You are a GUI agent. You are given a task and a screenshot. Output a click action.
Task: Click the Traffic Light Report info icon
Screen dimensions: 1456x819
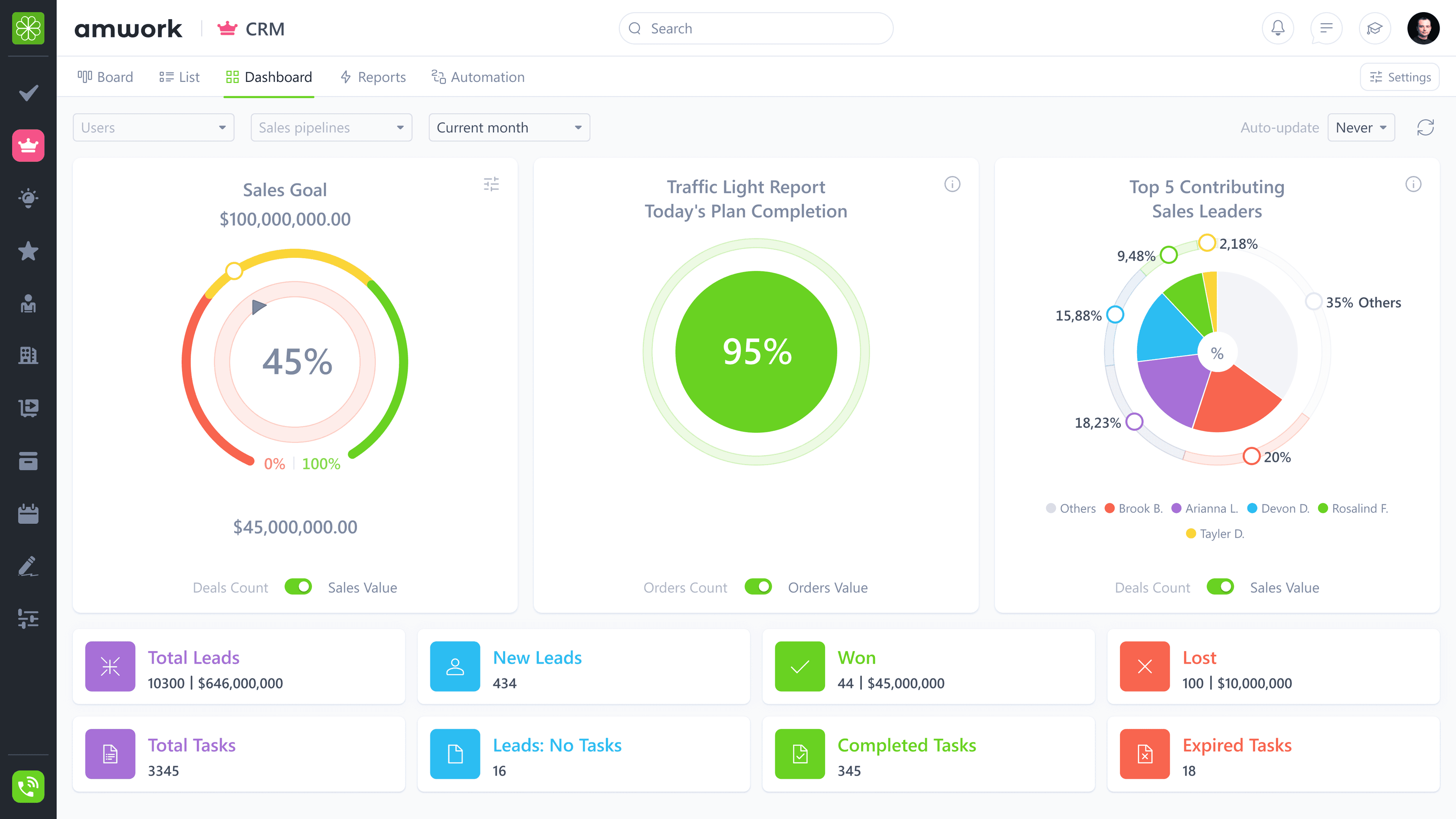click(952, 184)
